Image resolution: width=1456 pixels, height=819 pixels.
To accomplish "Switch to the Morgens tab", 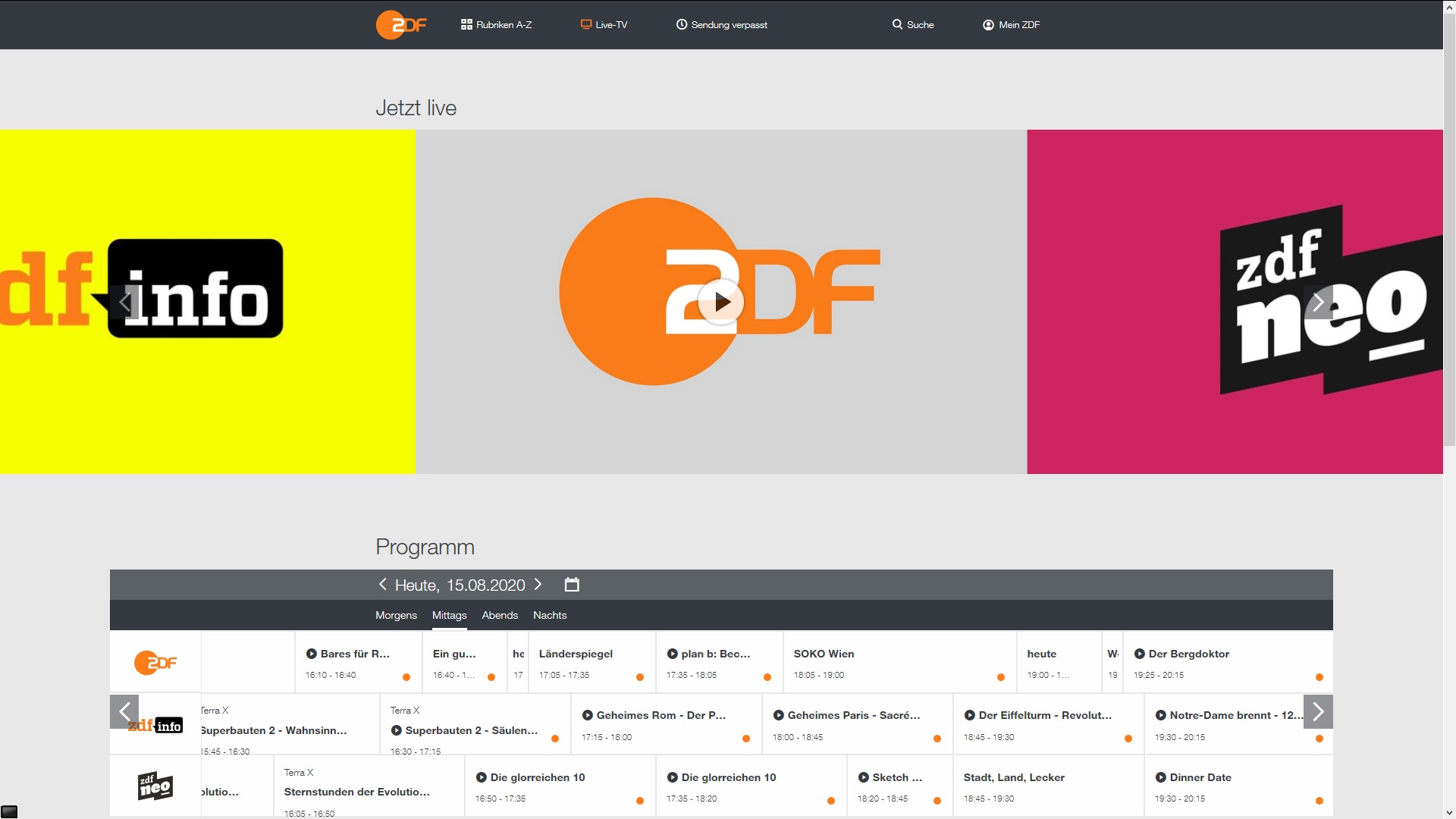I will (x=396, y=615).
